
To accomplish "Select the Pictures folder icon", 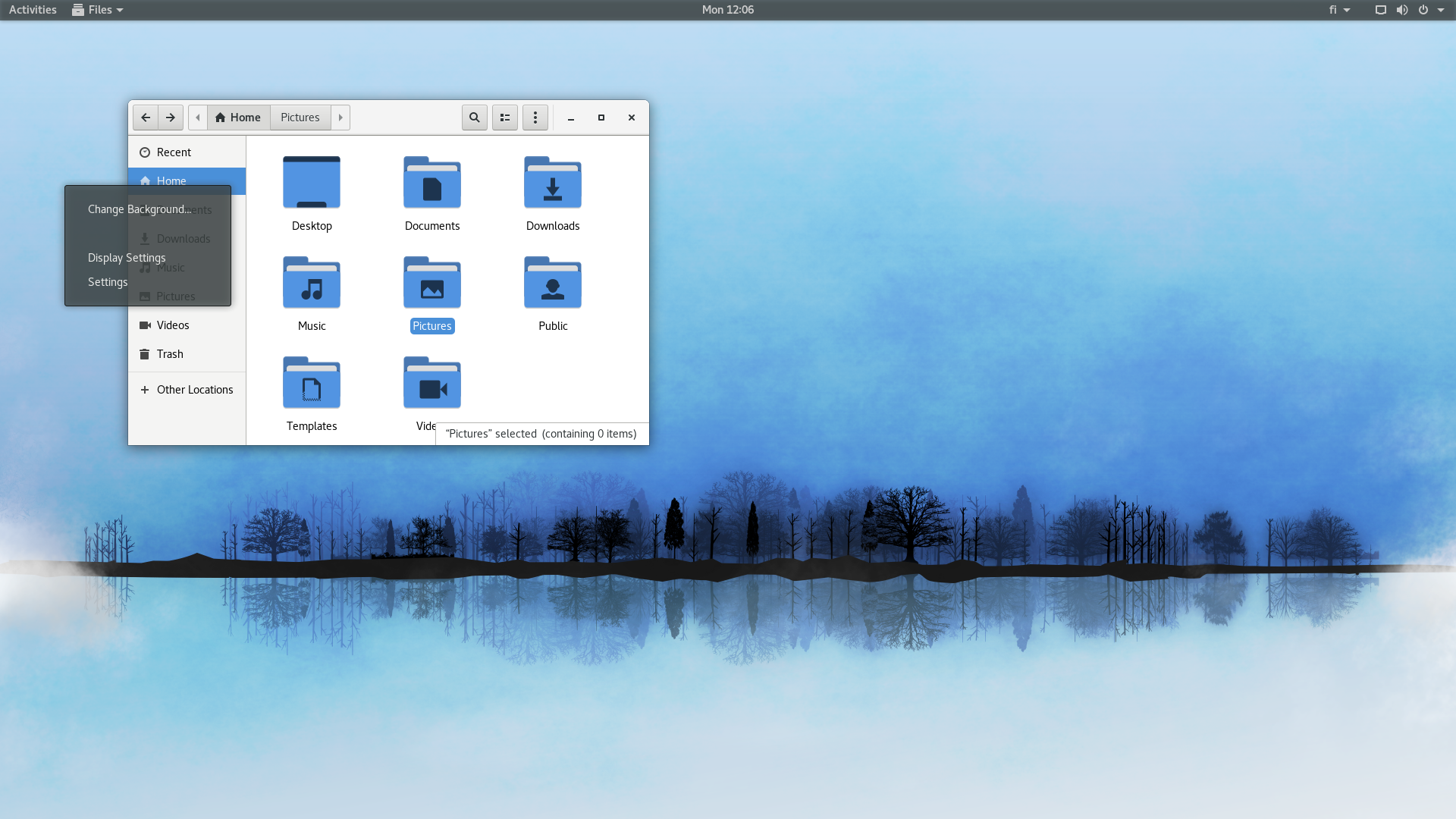I will pyautogui.click(x=432, y=283).
